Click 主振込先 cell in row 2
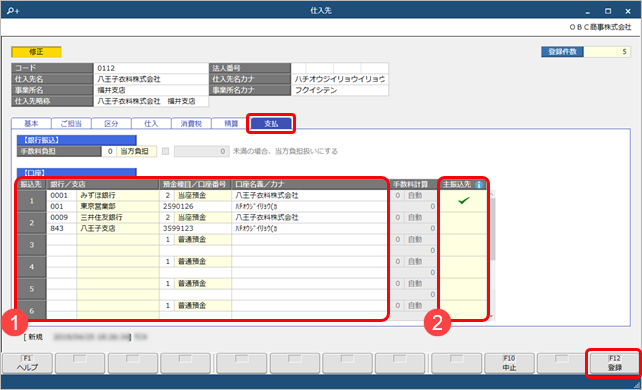Viewport: 642px width, 390px height. coord(463,223)
